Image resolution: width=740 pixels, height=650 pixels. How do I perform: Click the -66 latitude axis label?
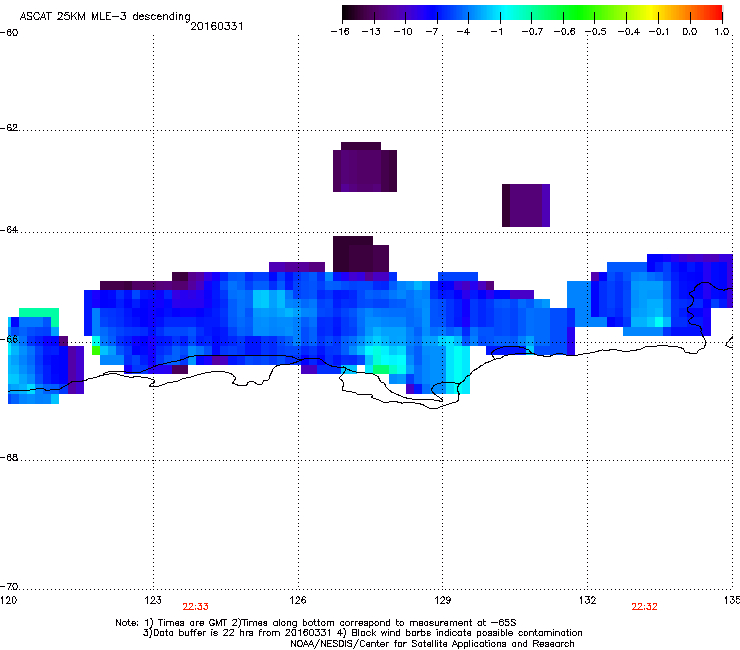click(x=9, y=339)
